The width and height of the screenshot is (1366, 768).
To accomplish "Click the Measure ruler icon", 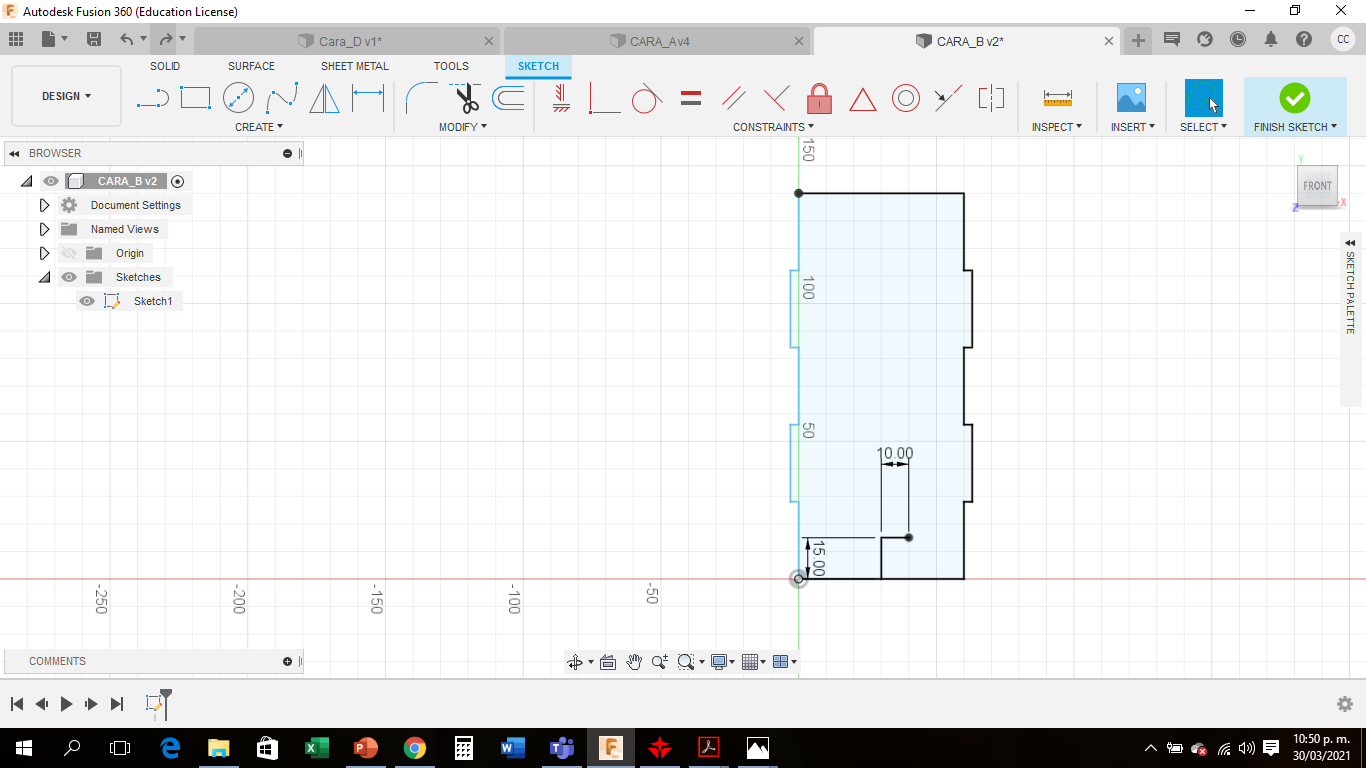I will coord(1057,98).
